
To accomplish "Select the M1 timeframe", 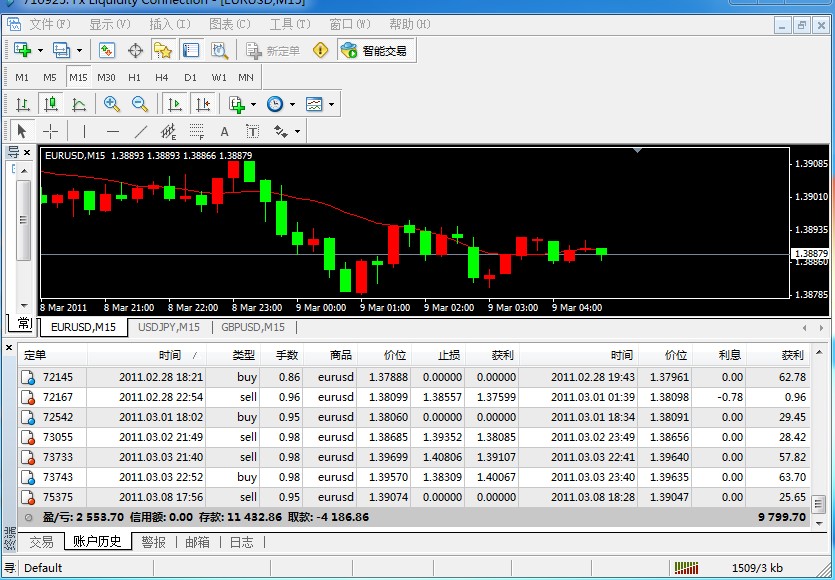I will click(22, 77).
